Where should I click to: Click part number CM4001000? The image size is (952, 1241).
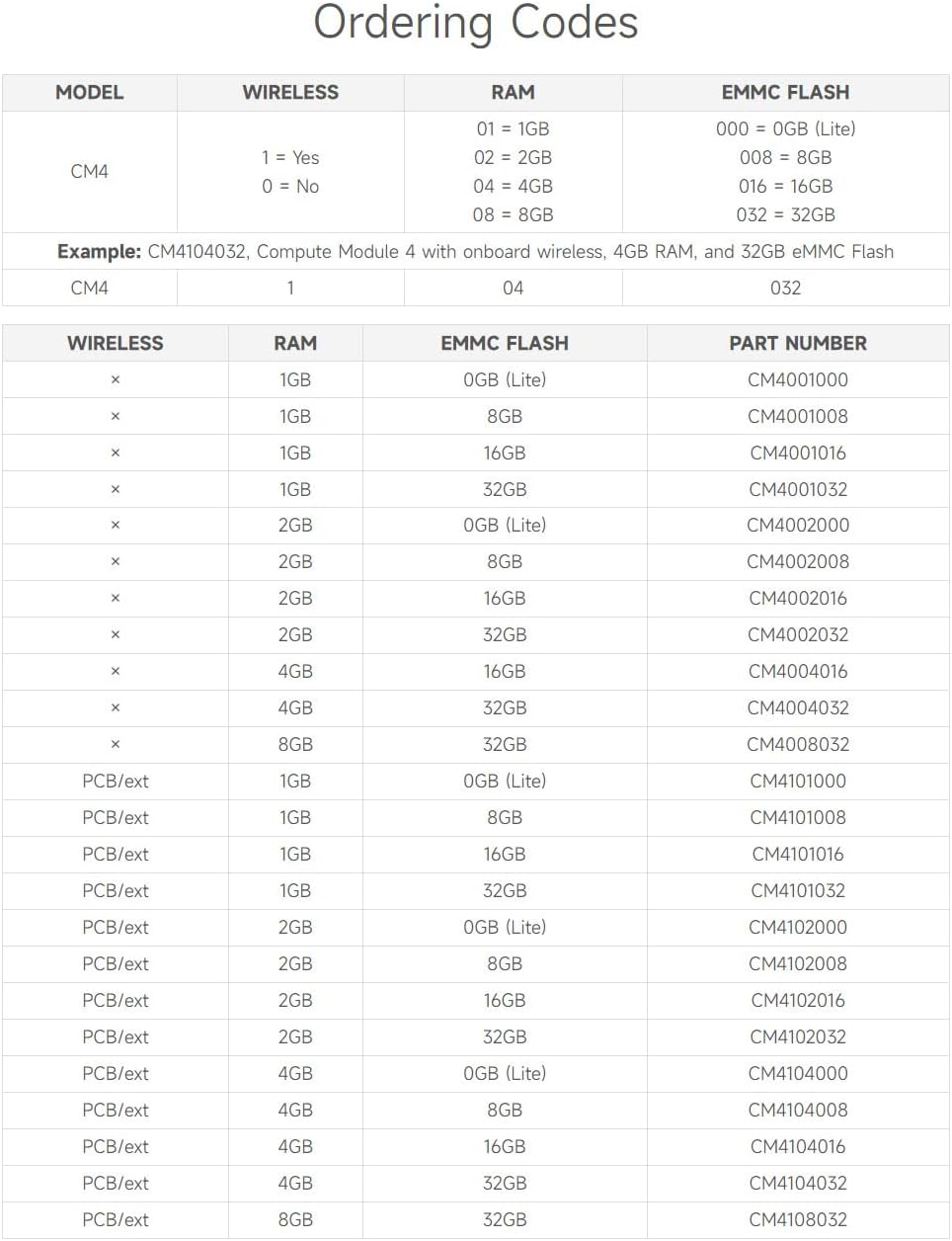coord(798,380)
